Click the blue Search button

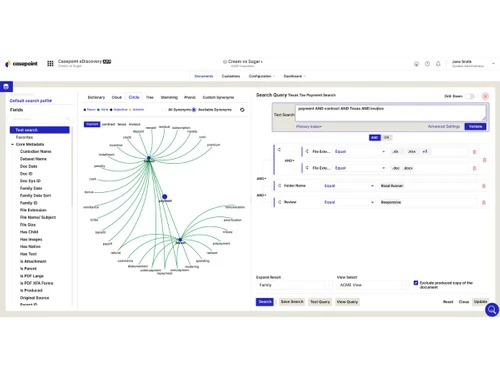pos(265,302)
